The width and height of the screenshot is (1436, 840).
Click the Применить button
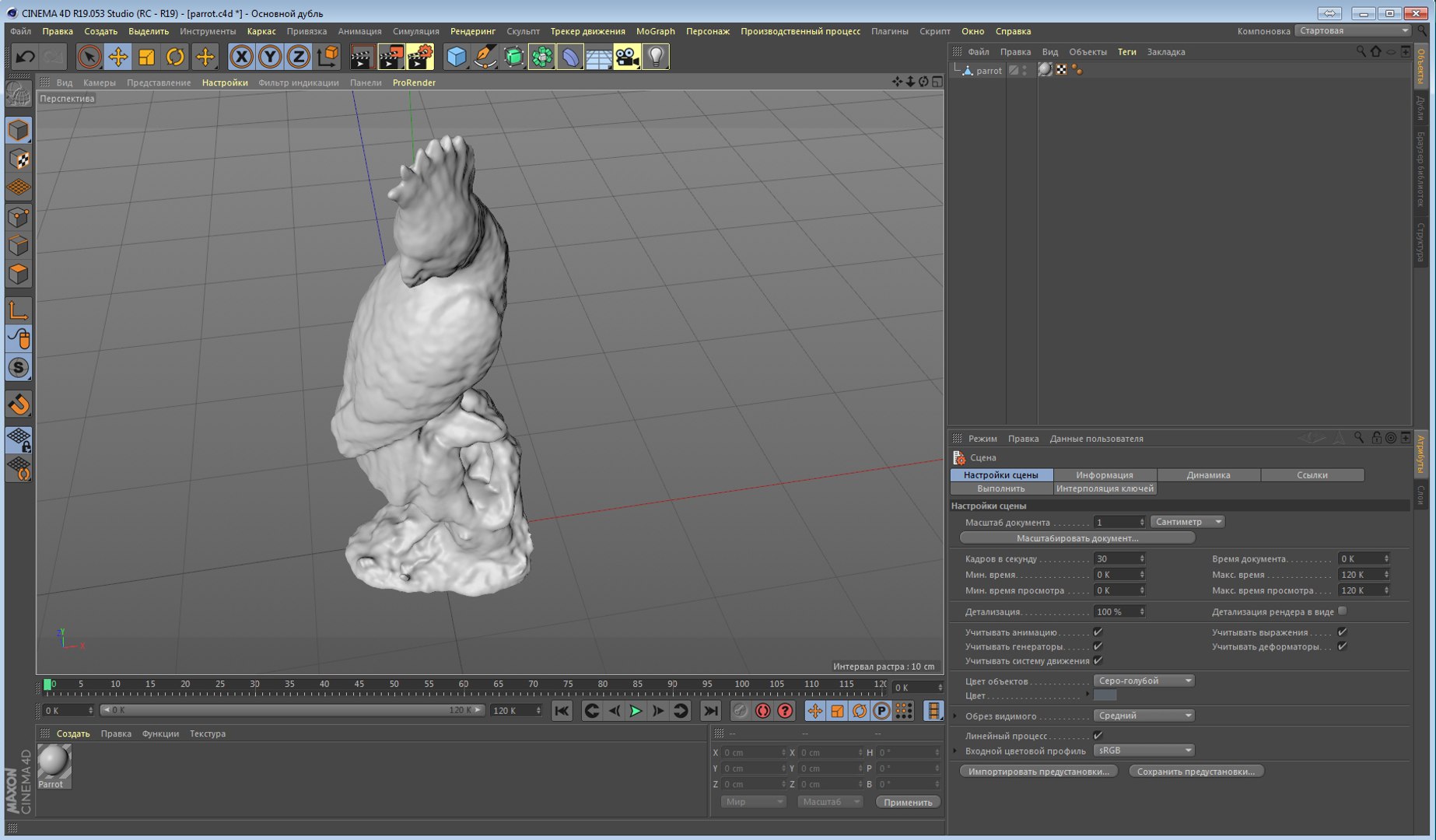[x=908, y=802]
